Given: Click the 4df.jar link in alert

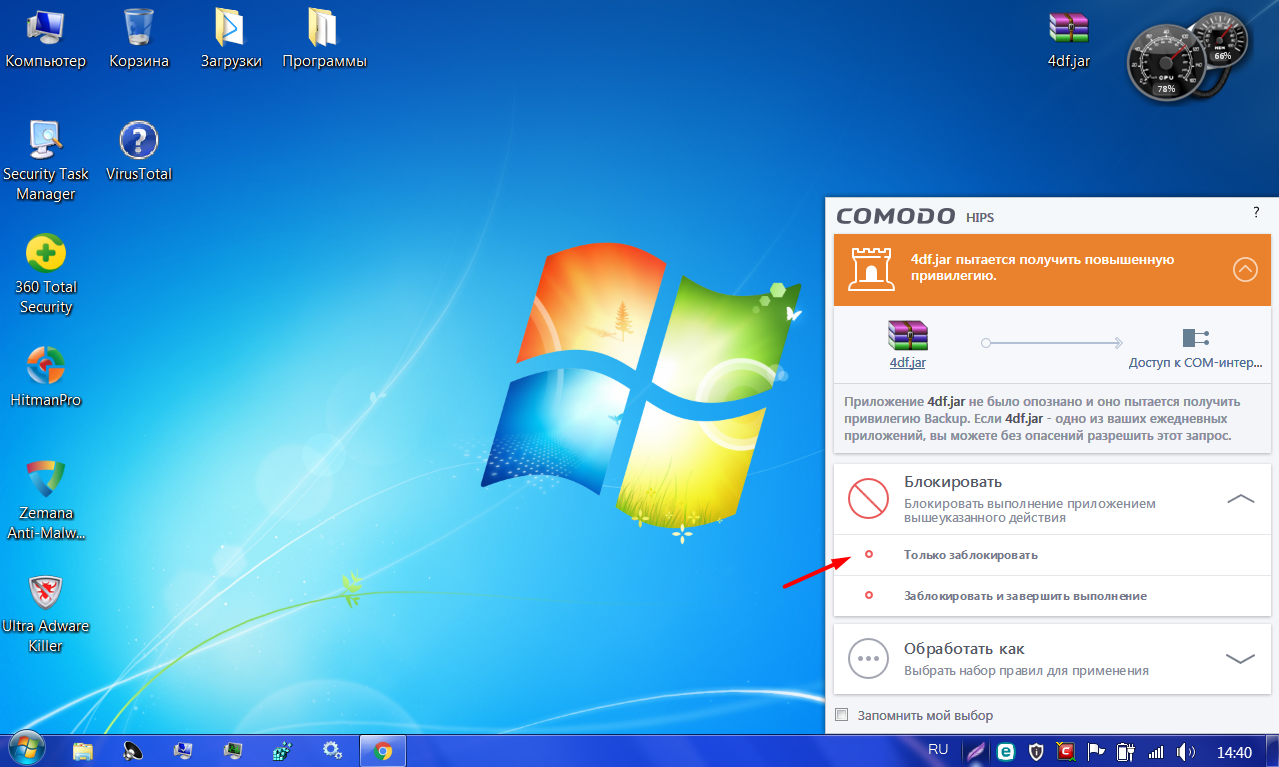Looking at the screenshot, I should click(907, 364).
